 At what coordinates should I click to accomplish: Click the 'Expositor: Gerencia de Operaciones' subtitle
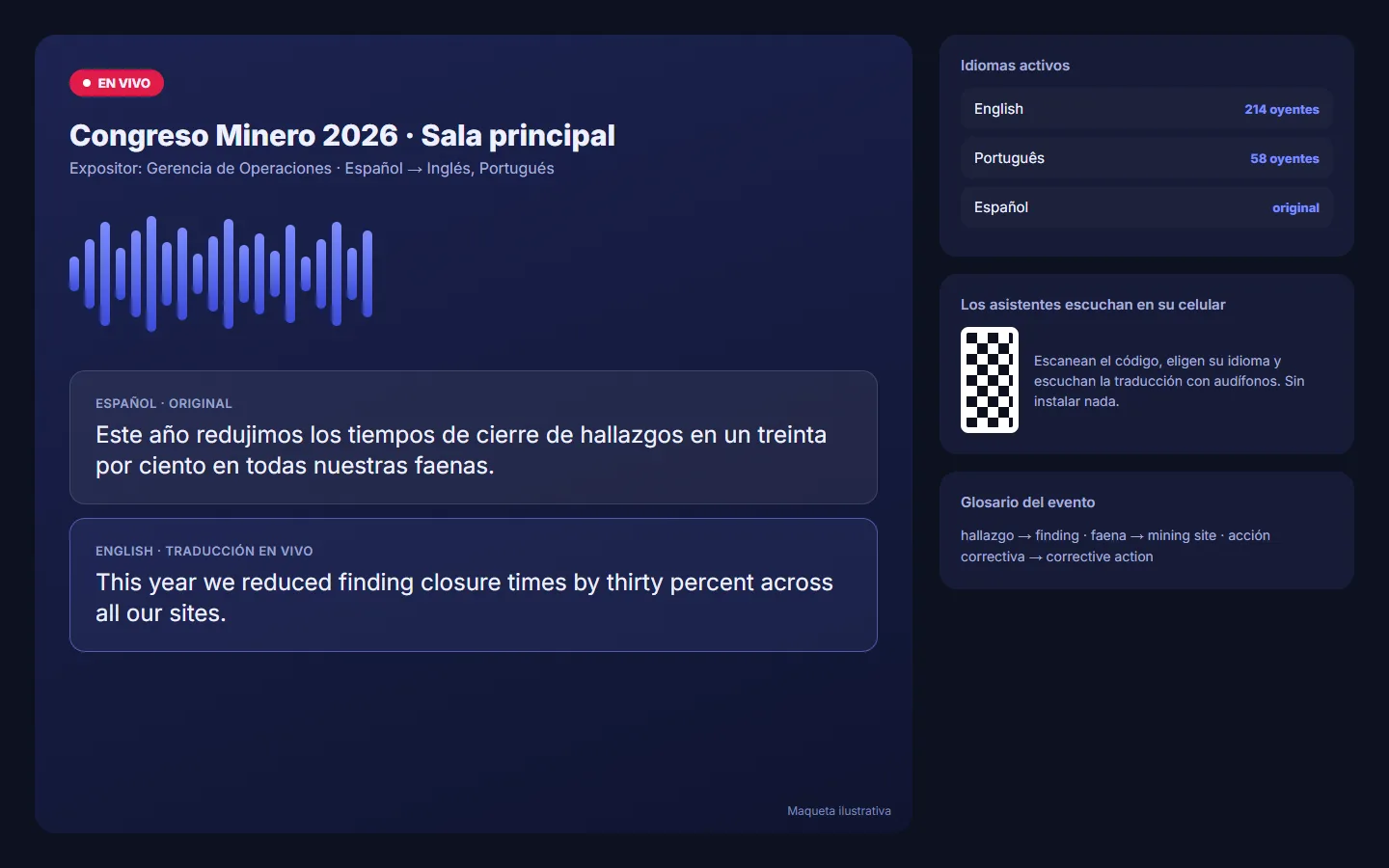pyautogui.click(x=312, y=169)
